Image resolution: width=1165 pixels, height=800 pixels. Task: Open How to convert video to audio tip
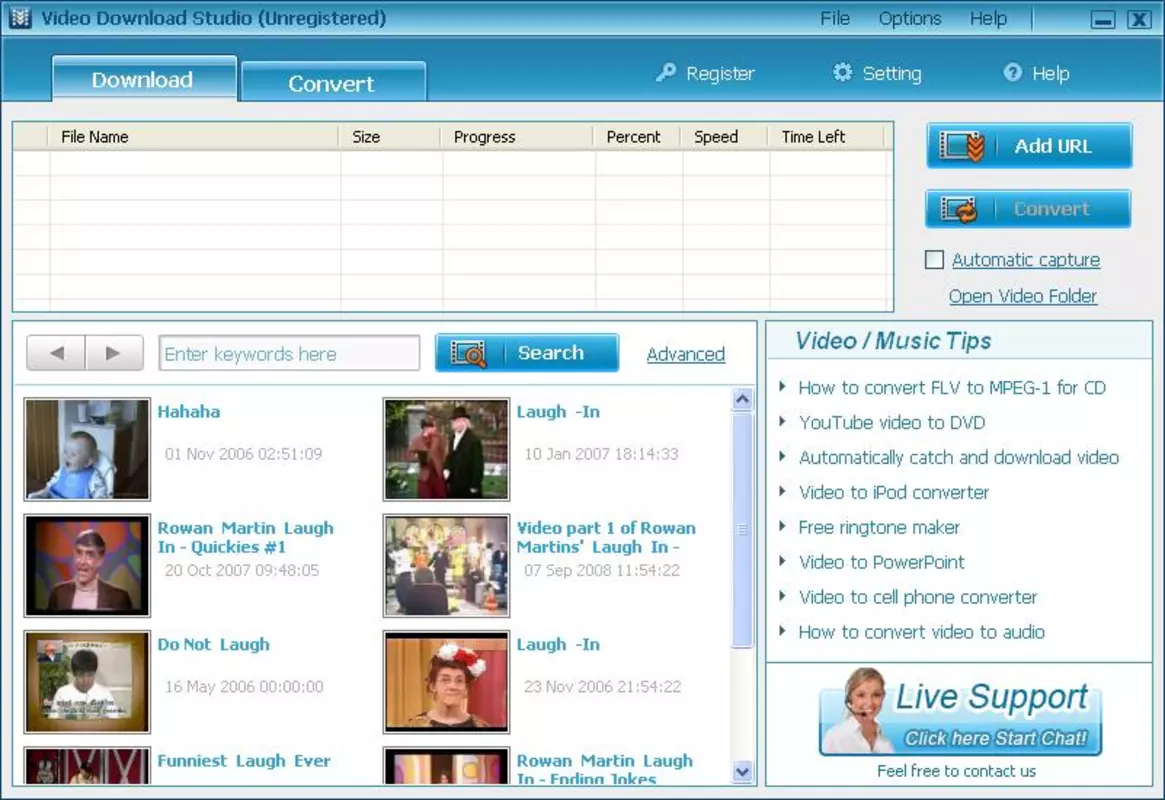921,632
